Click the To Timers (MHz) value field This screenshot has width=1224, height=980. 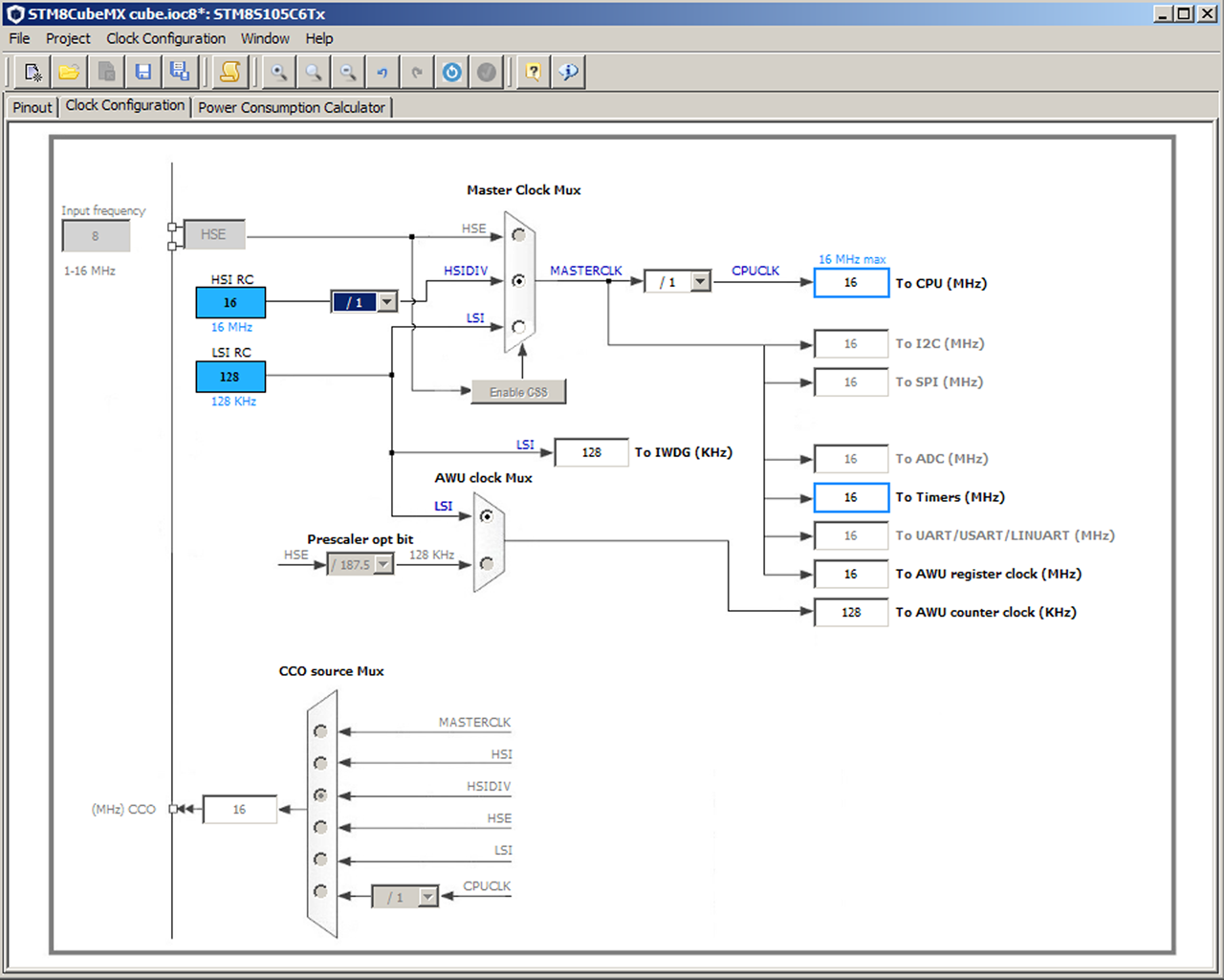point(851,497)
